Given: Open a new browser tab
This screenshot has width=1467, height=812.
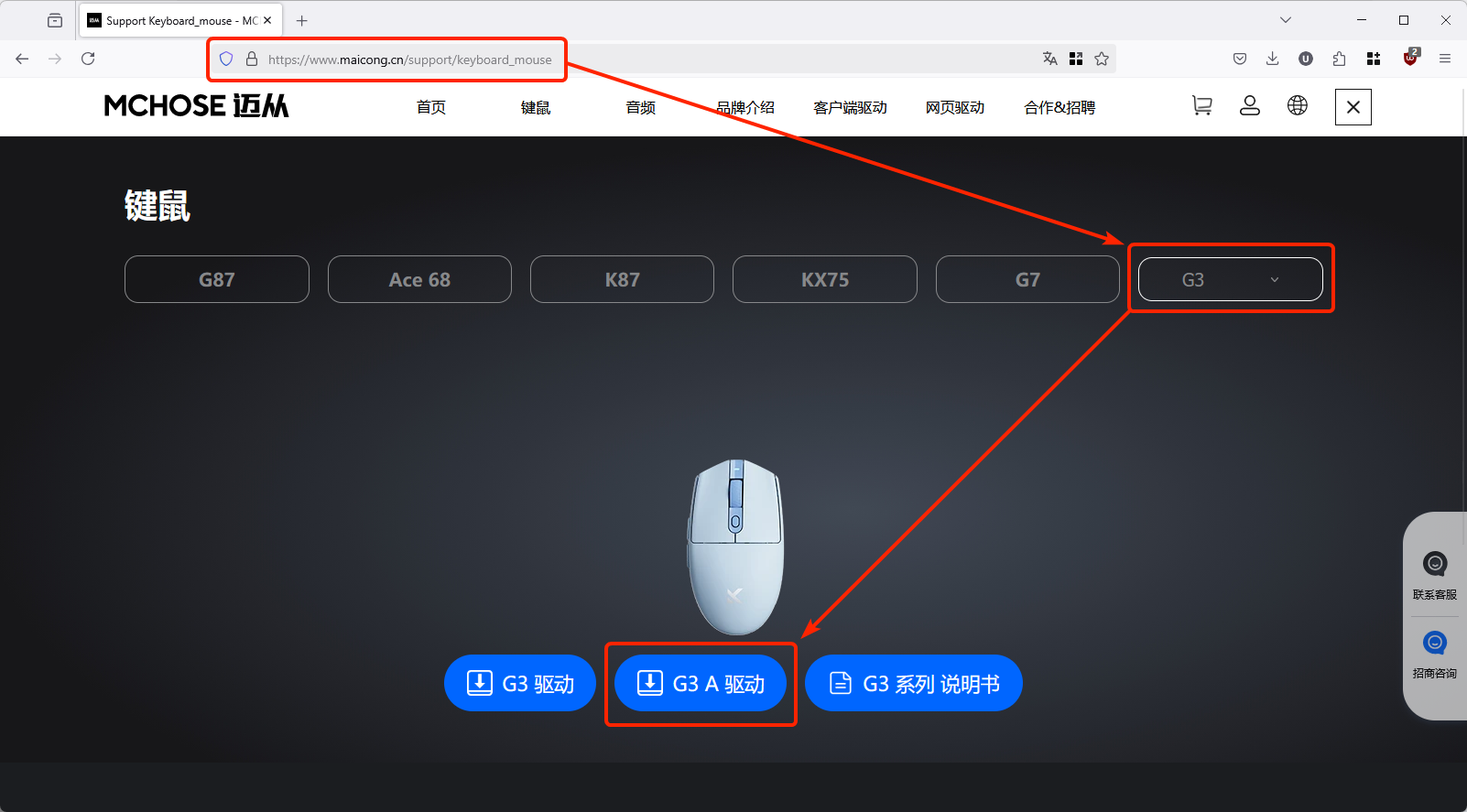Looking at the screenshot, I should click(302, 20).
